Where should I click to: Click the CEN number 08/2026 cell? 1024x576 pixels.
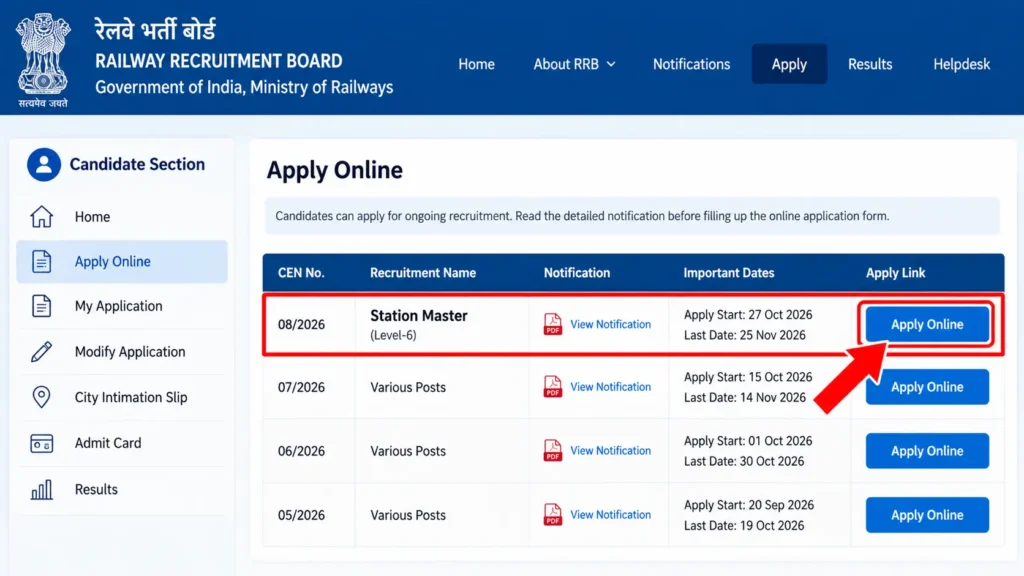(301, 325)
